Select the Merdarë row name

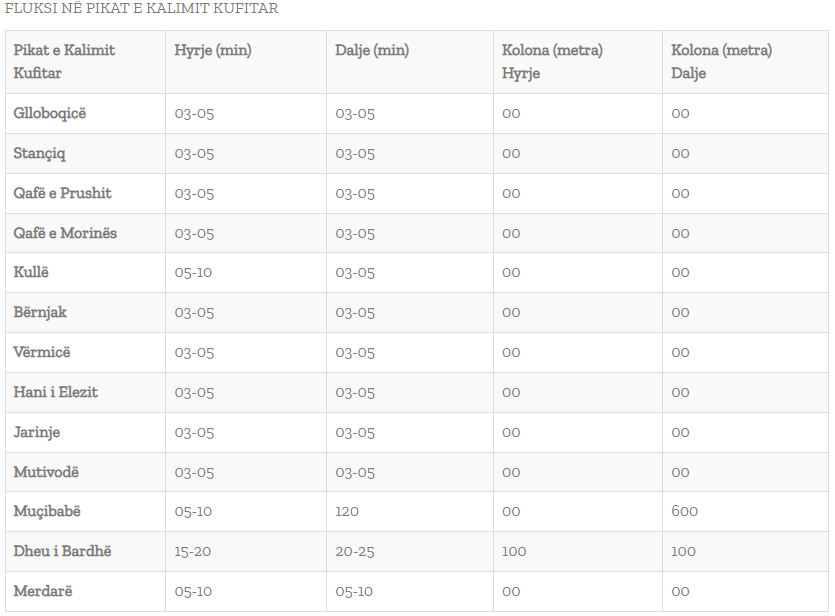click(43, 592)
